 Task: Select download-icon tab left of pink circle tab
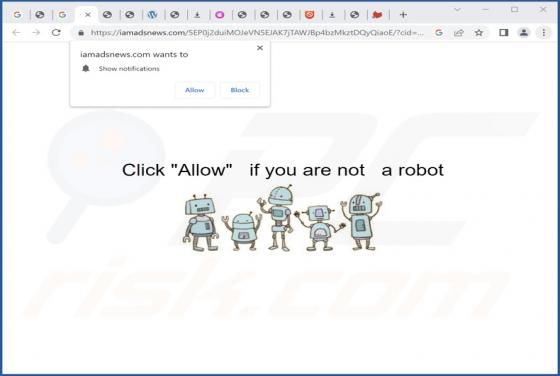coord(197,15)
